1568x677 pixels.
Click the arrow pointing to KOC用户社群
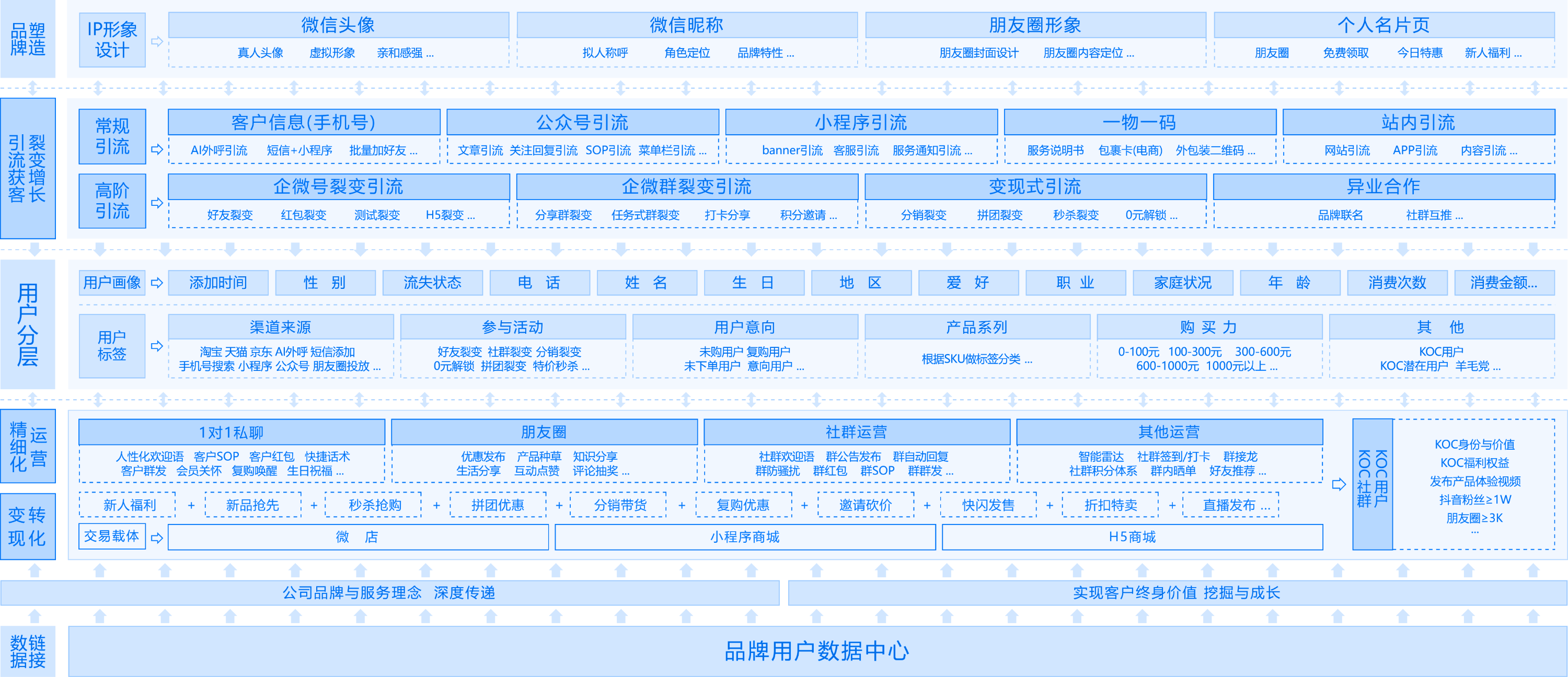pyautogui.click(x=1339, y=484)
